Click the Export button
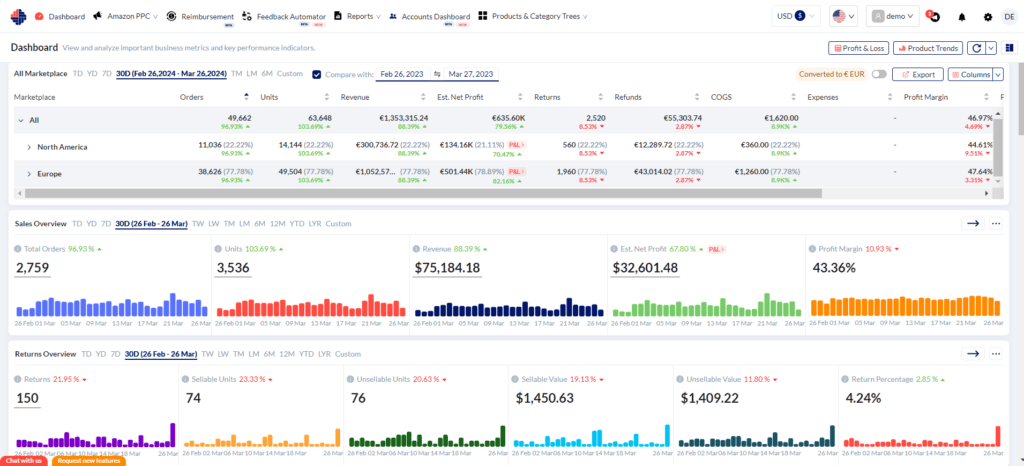The image size is (1024, 466). [x=916, y=74]
